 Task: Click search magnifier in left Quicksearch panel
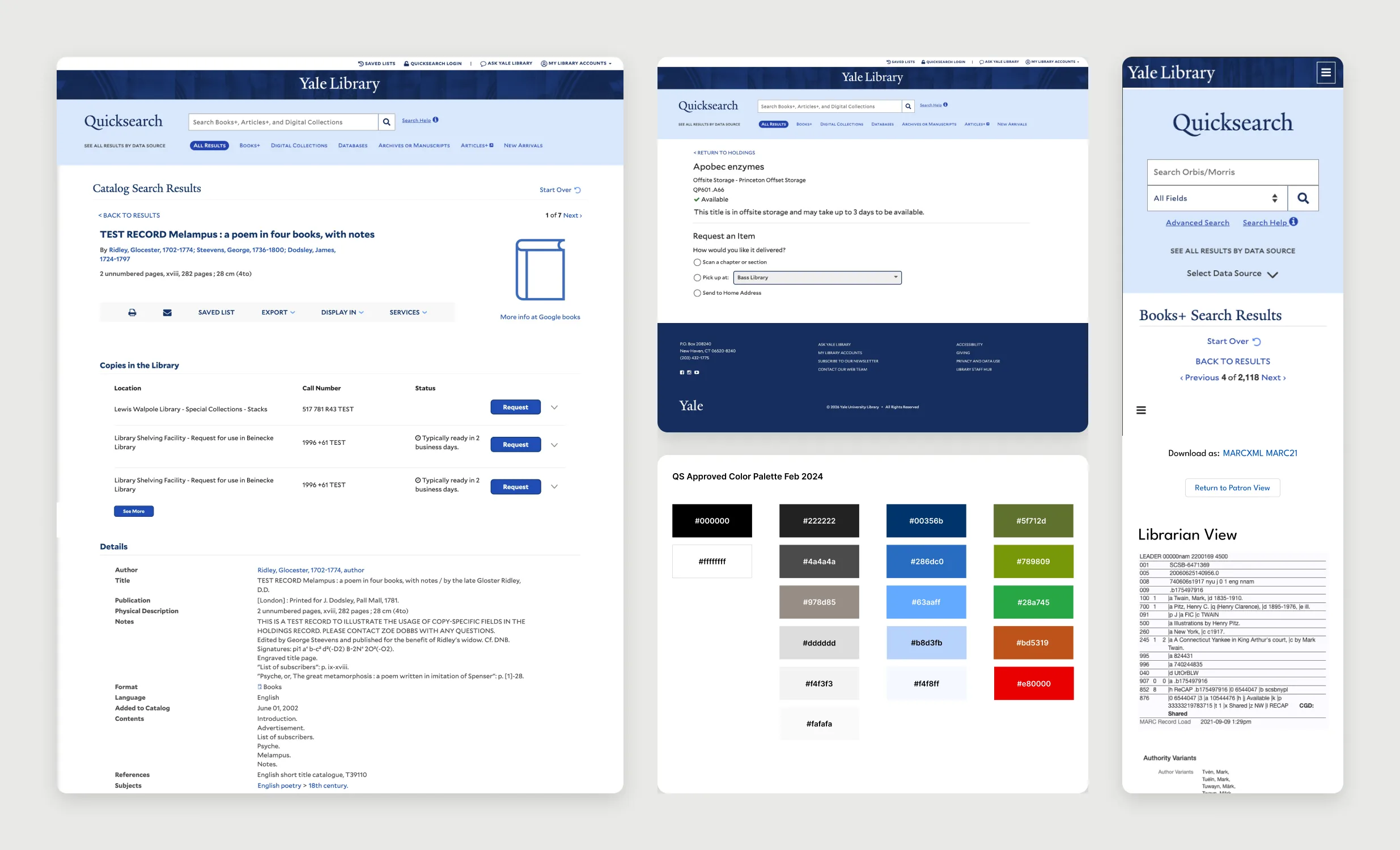(387, 122)
